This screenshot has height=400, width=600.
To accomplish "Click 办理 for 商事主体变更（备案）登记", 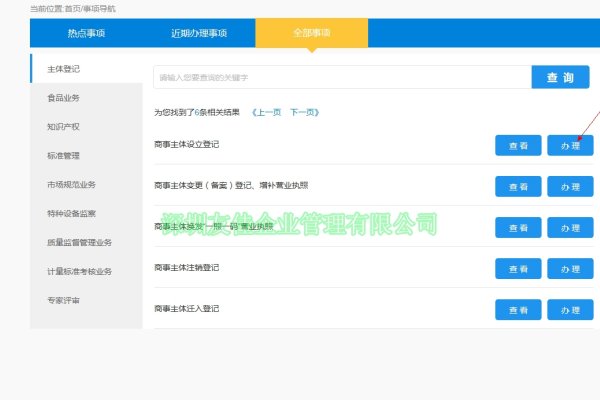I will tap(570, 186).
